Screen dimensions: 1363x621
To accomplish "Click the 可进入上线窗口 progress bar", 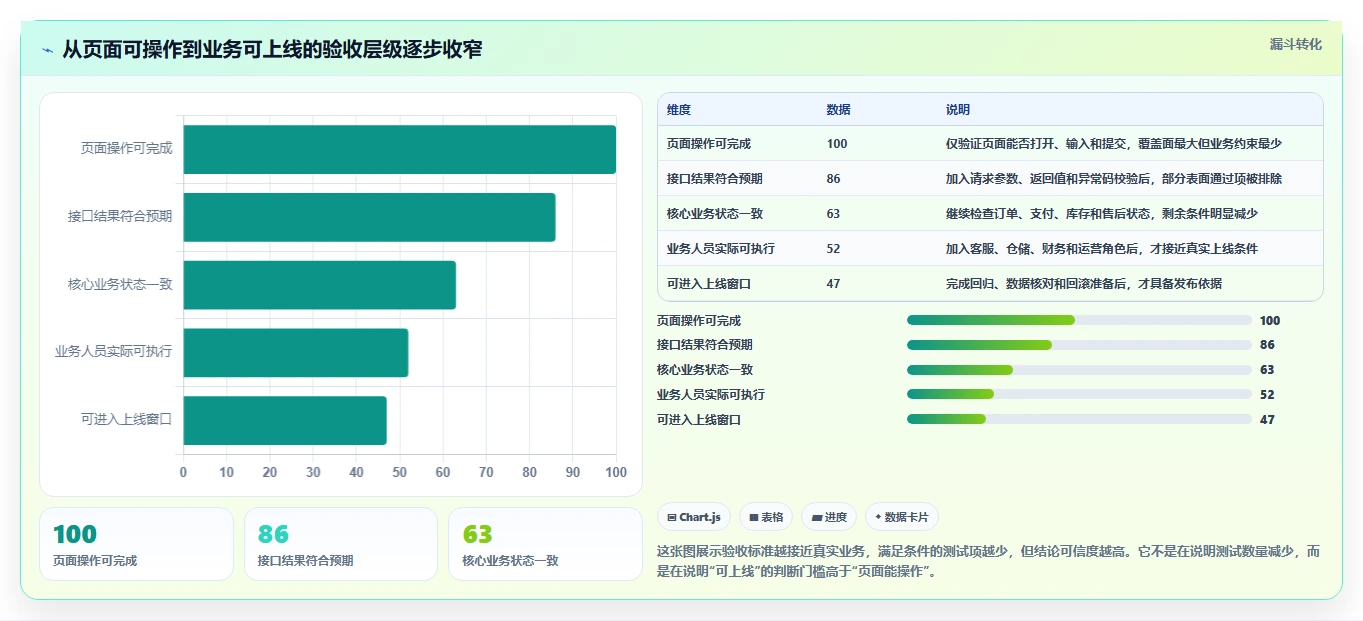I will click(1079, 419).
